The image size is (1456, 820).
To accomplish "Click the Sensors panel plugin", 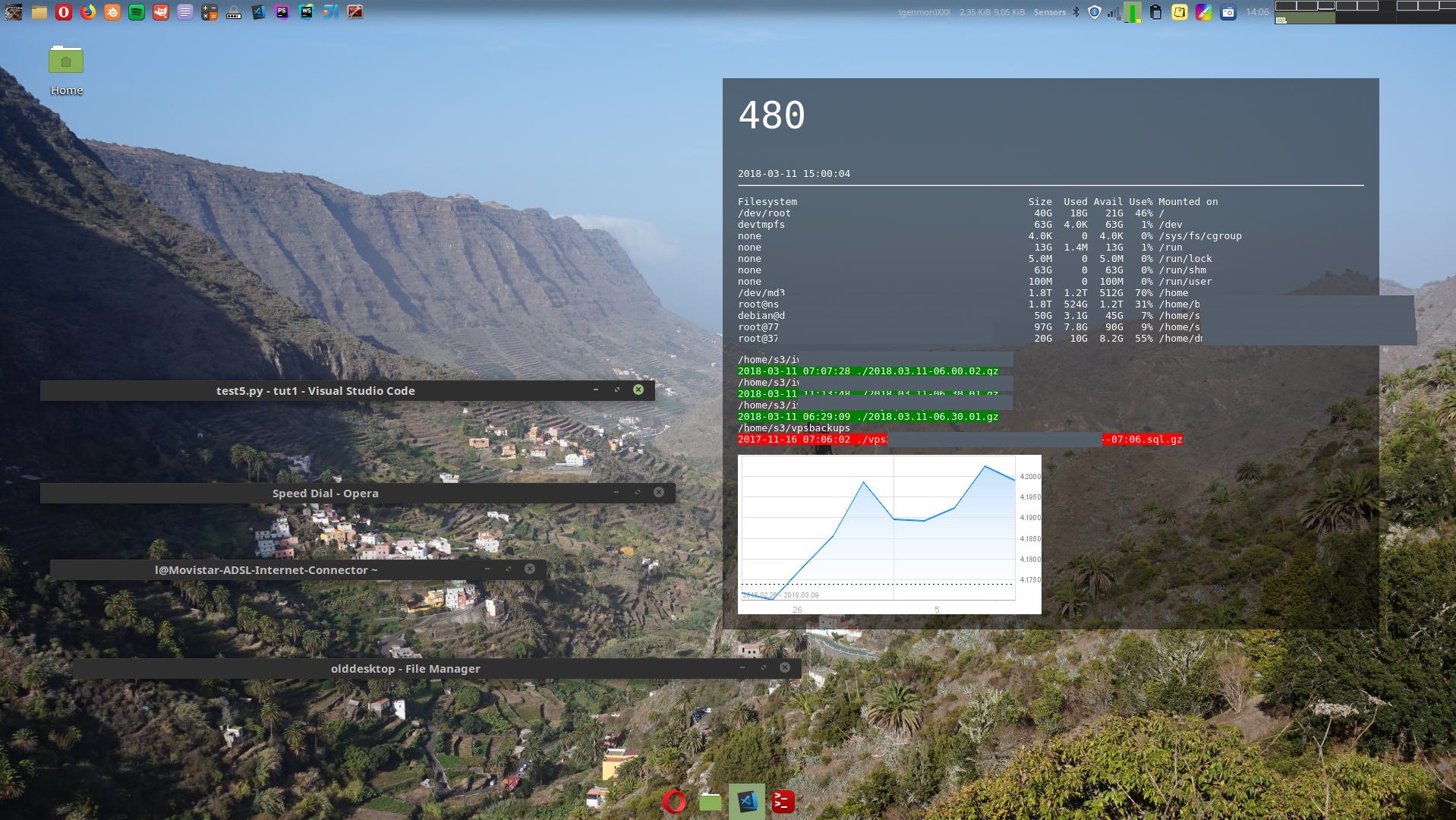I will tap(1050, 12).
